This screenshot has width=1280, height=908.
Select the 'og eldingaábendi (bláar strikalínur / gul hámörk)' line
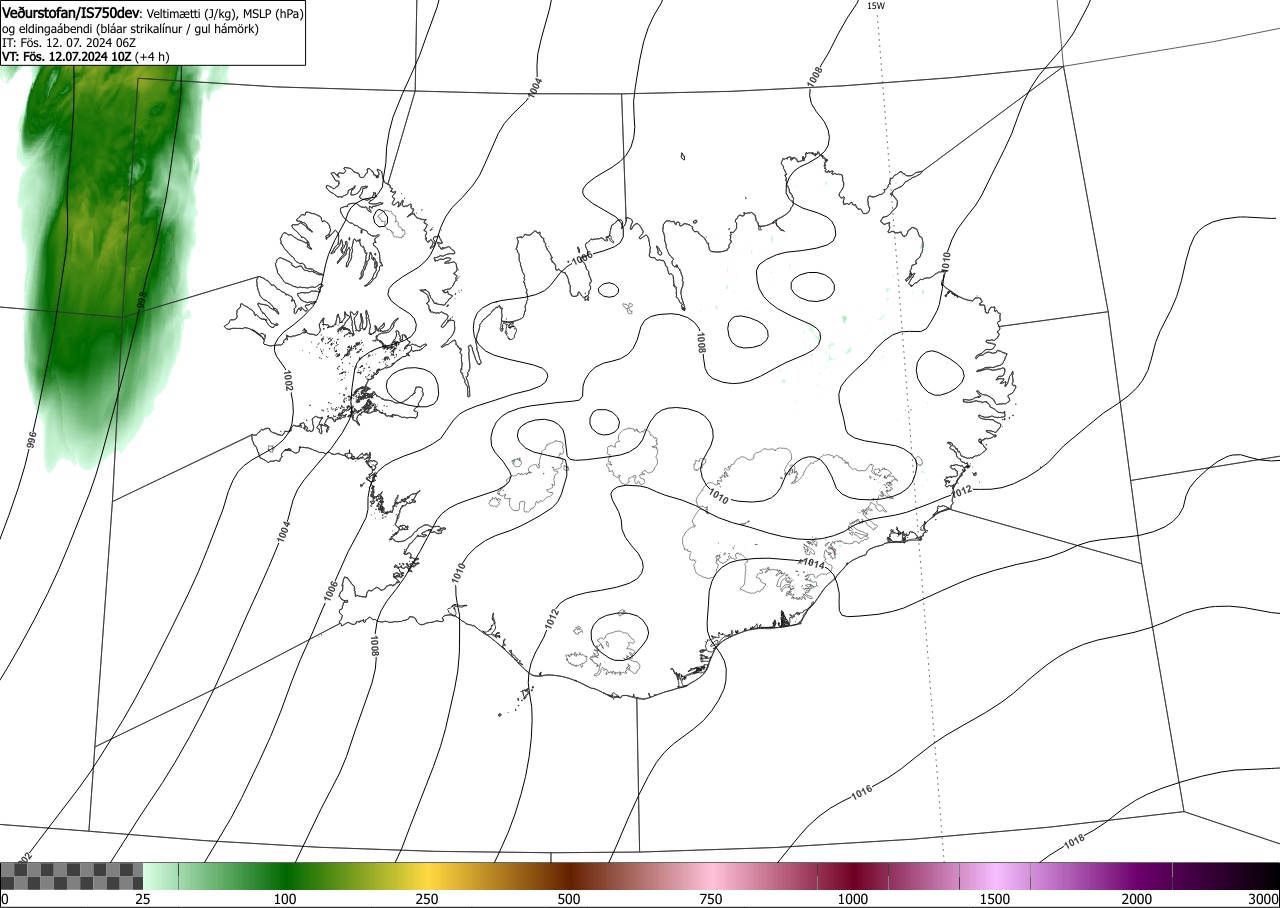click(130, 29)
